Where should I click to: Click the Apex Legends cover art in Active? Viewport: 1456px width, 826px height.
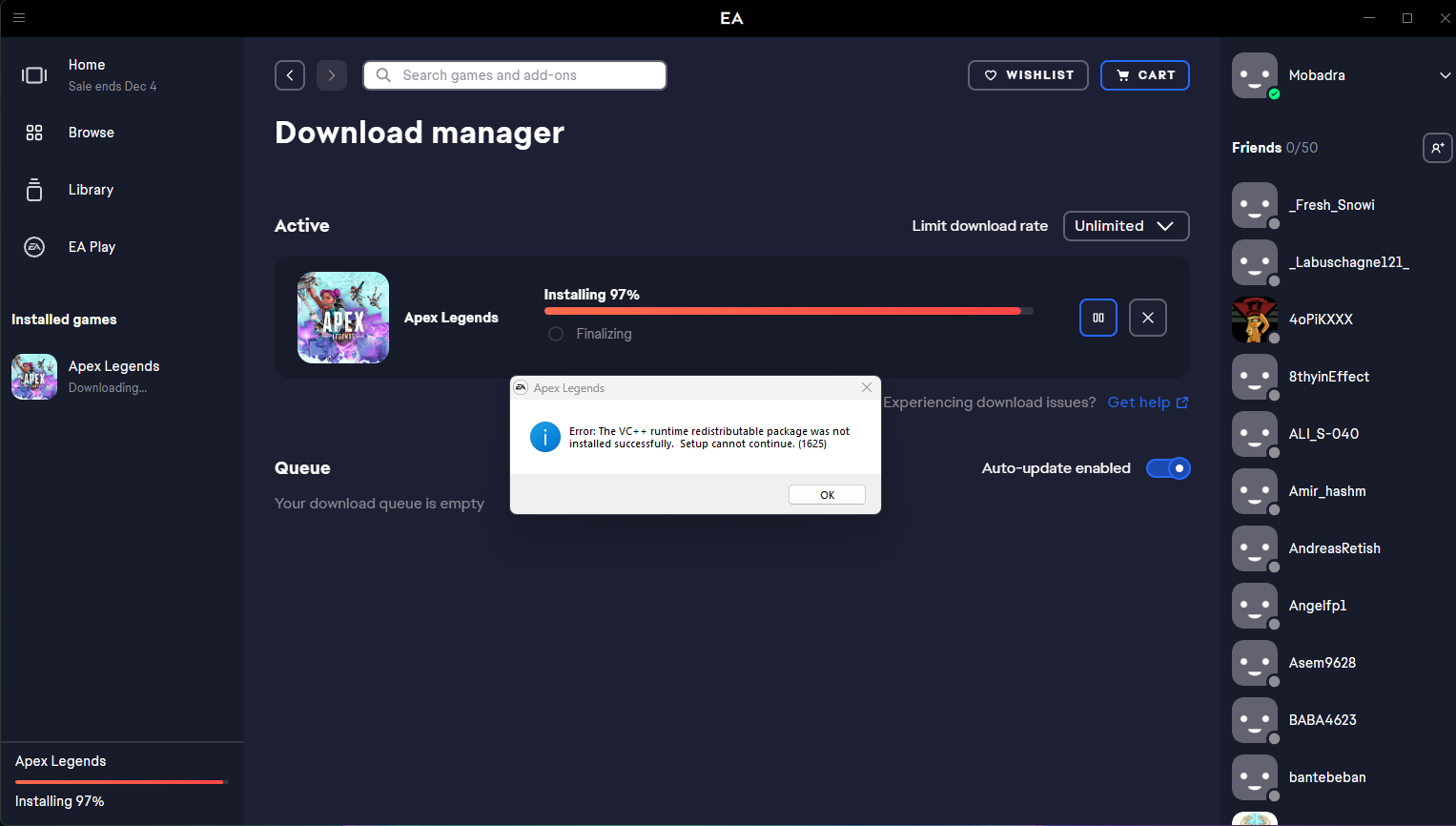(x=343, y=318)
